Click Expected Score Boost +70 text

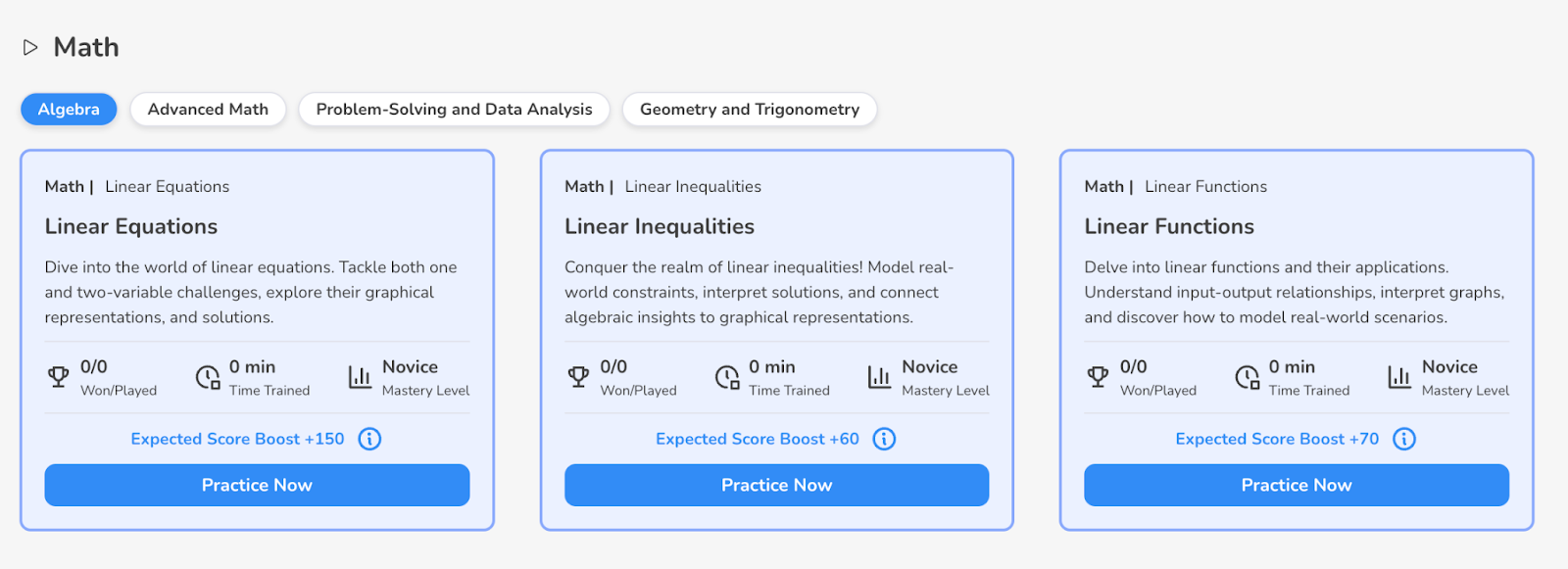point(1277,439)
